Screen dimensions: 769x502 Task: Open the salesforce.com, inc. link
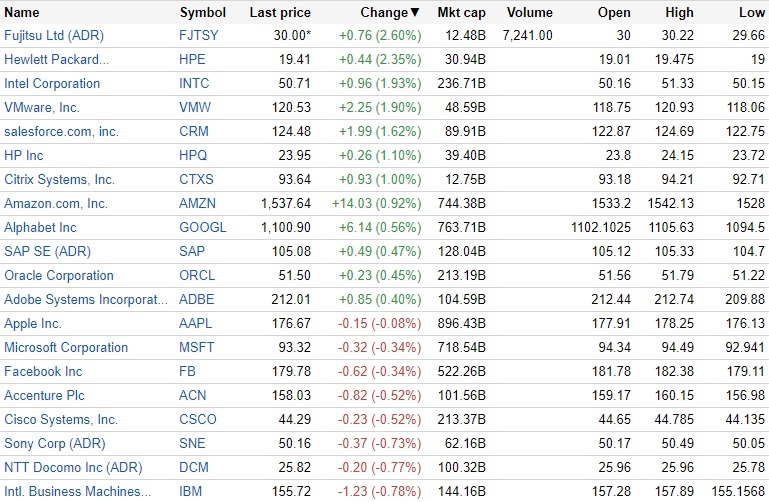61,132
